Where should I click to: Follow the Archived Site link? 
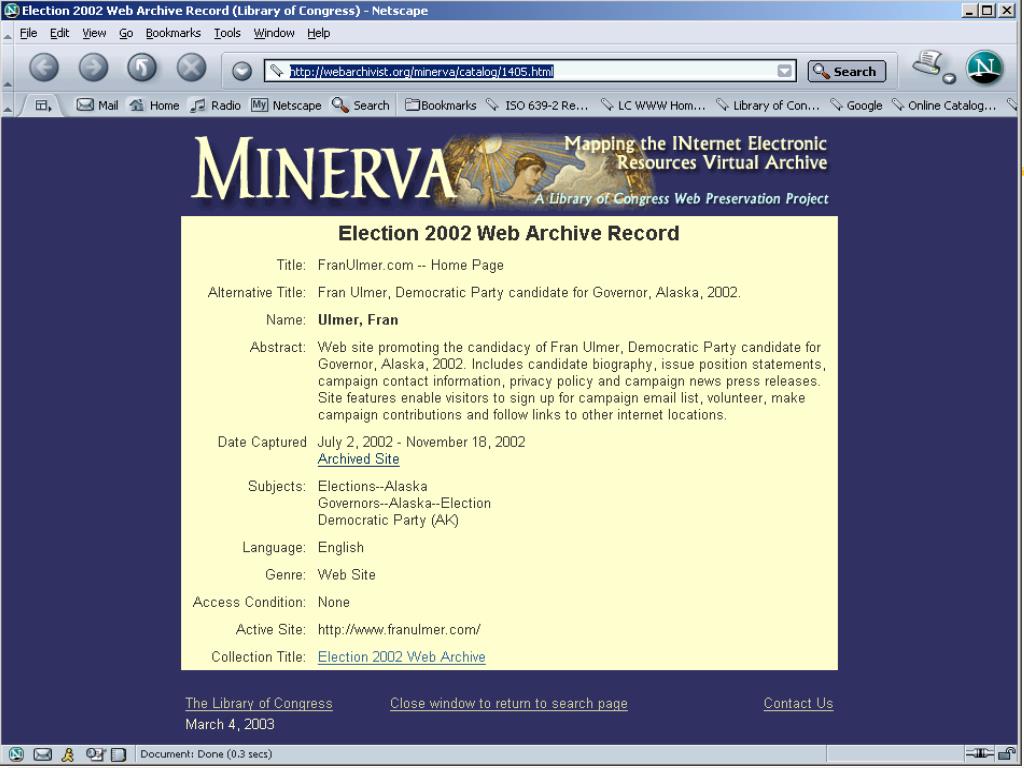coord(359,459)
